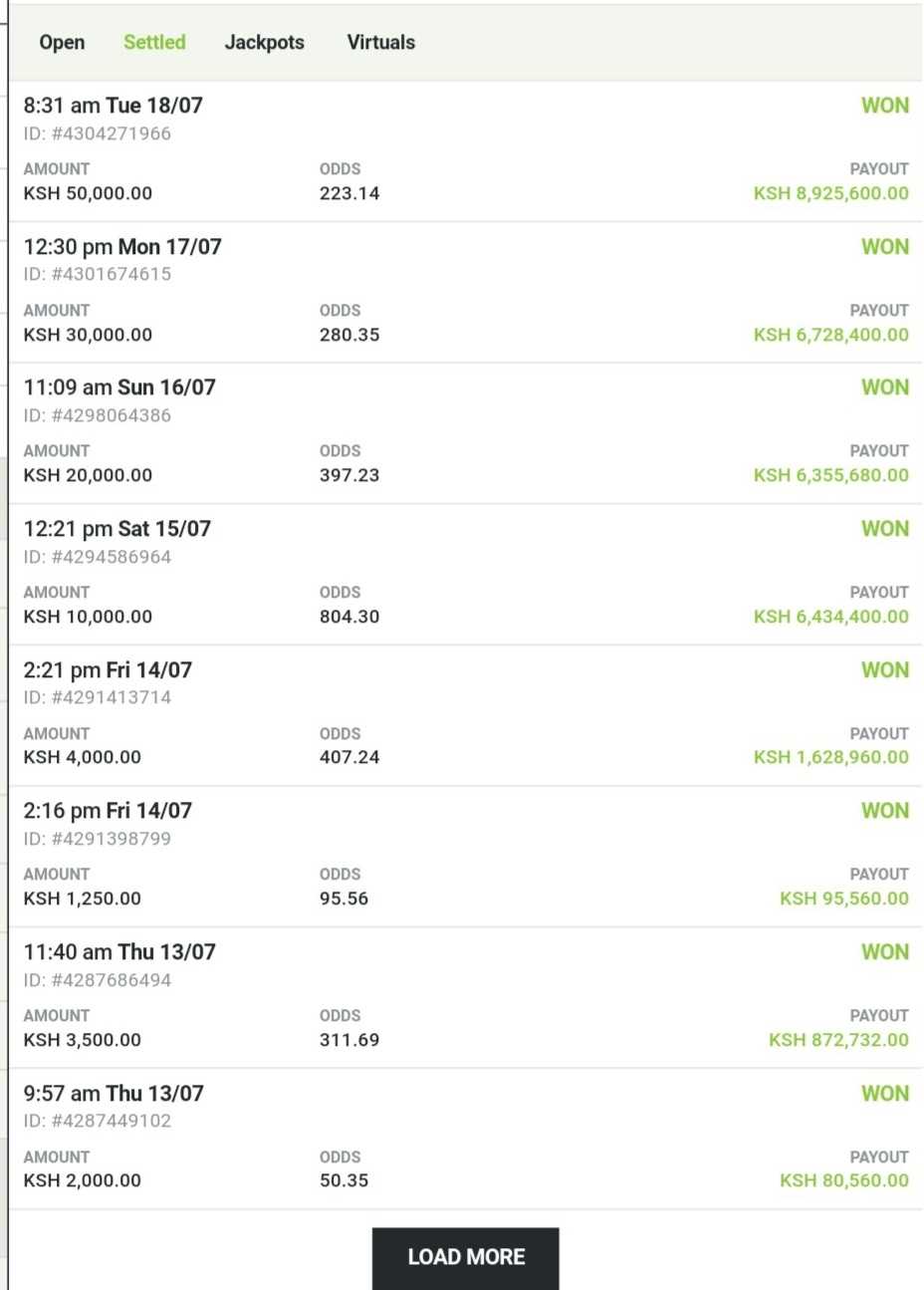Open the bet placed 2:21 pm Fri 14/07

(108, 670)
